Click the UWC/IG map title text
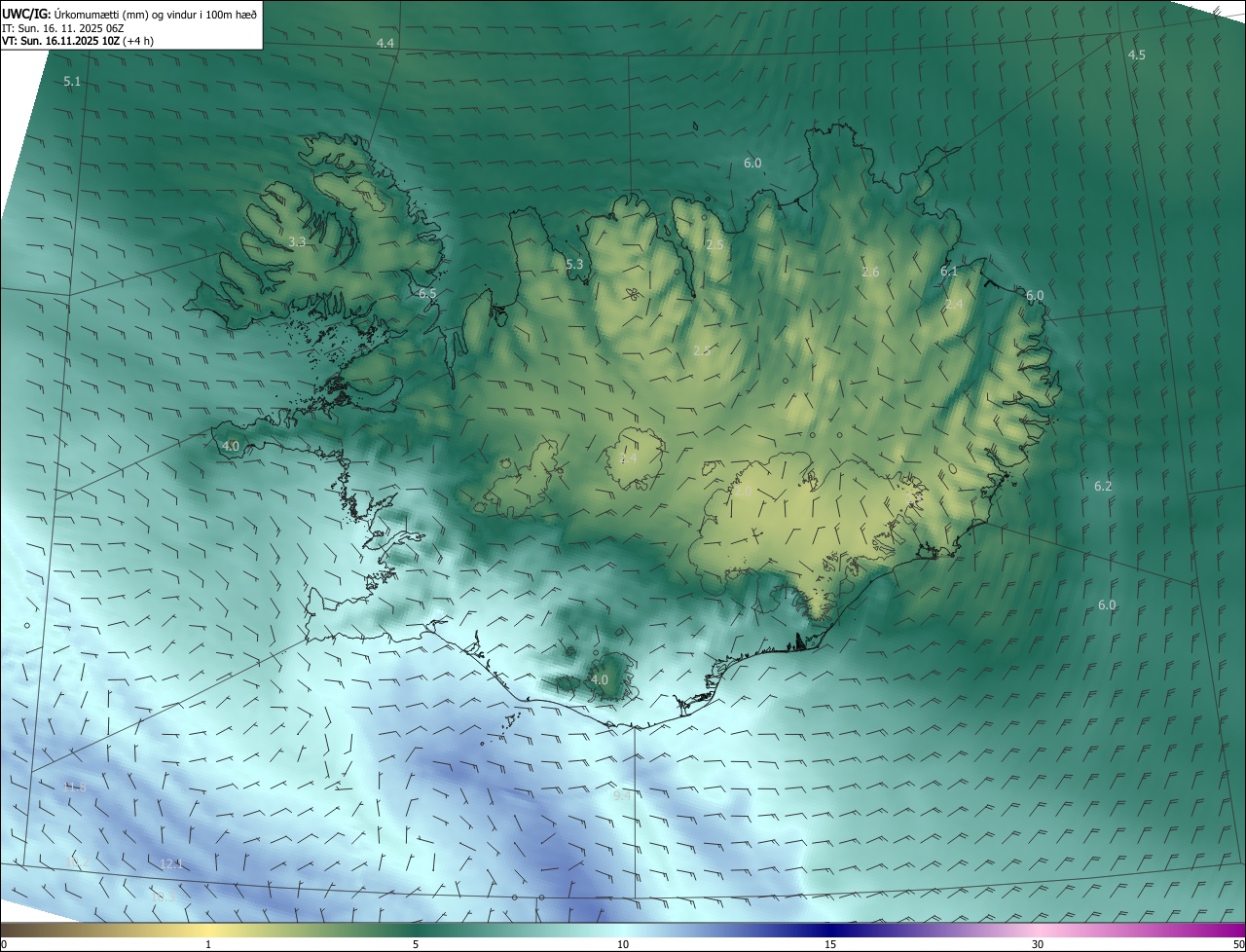 click(129, 13)
